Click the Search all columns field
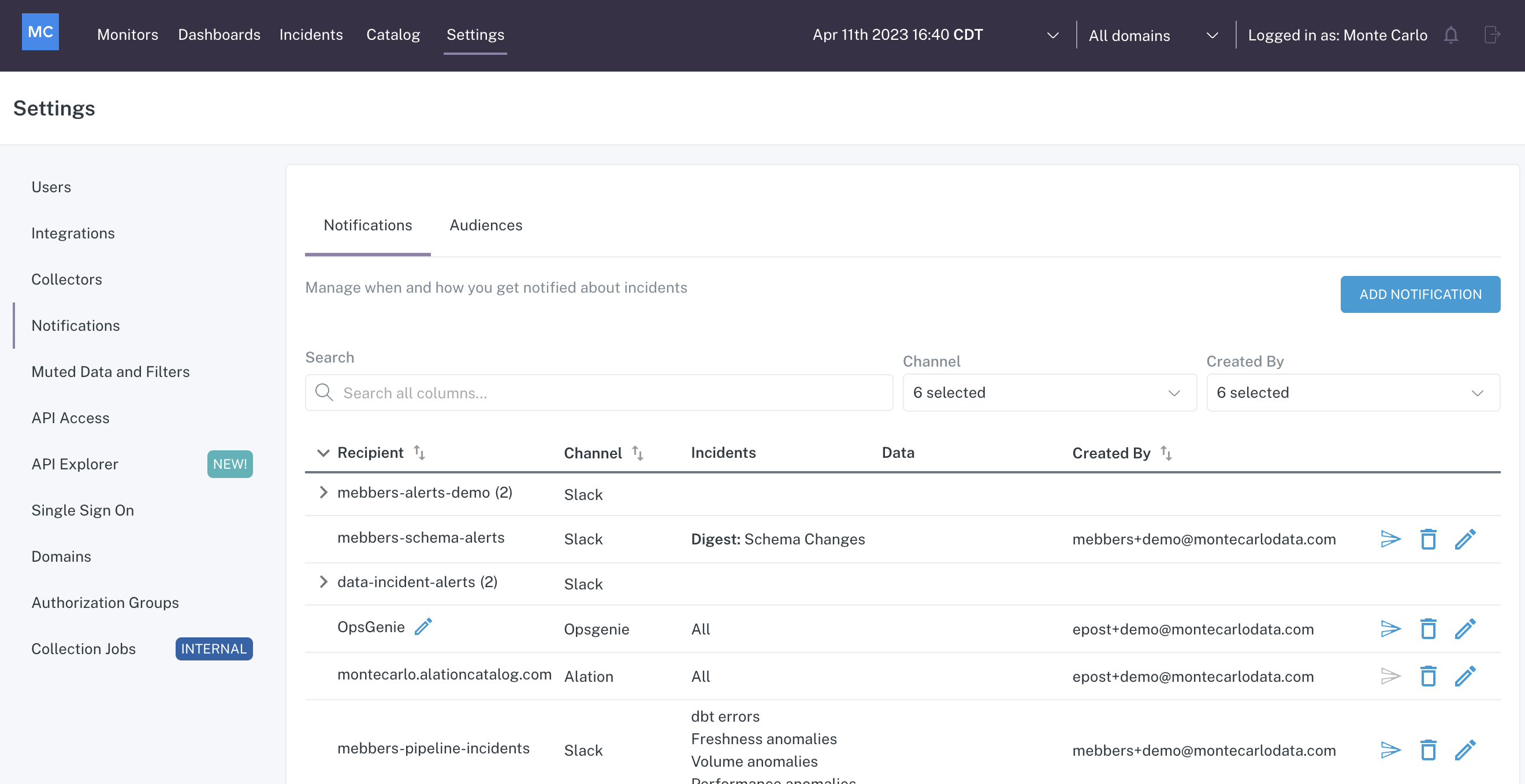Image resolution: width=1525 pixels, height=784 pixels. [x=598, y=393]
